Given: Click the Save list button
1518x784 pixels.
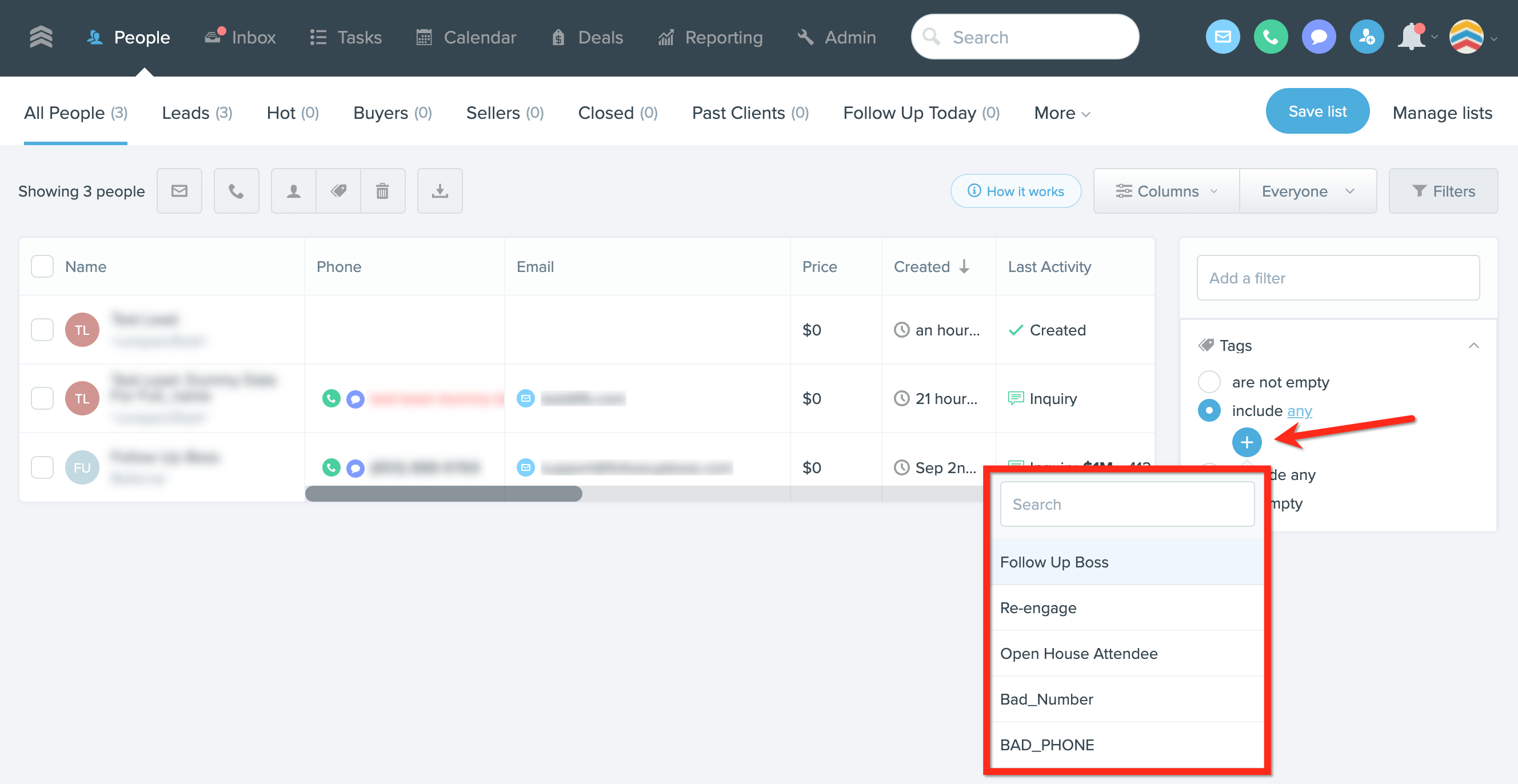Looking at the screenshot, I should [x=1317, y=111].
